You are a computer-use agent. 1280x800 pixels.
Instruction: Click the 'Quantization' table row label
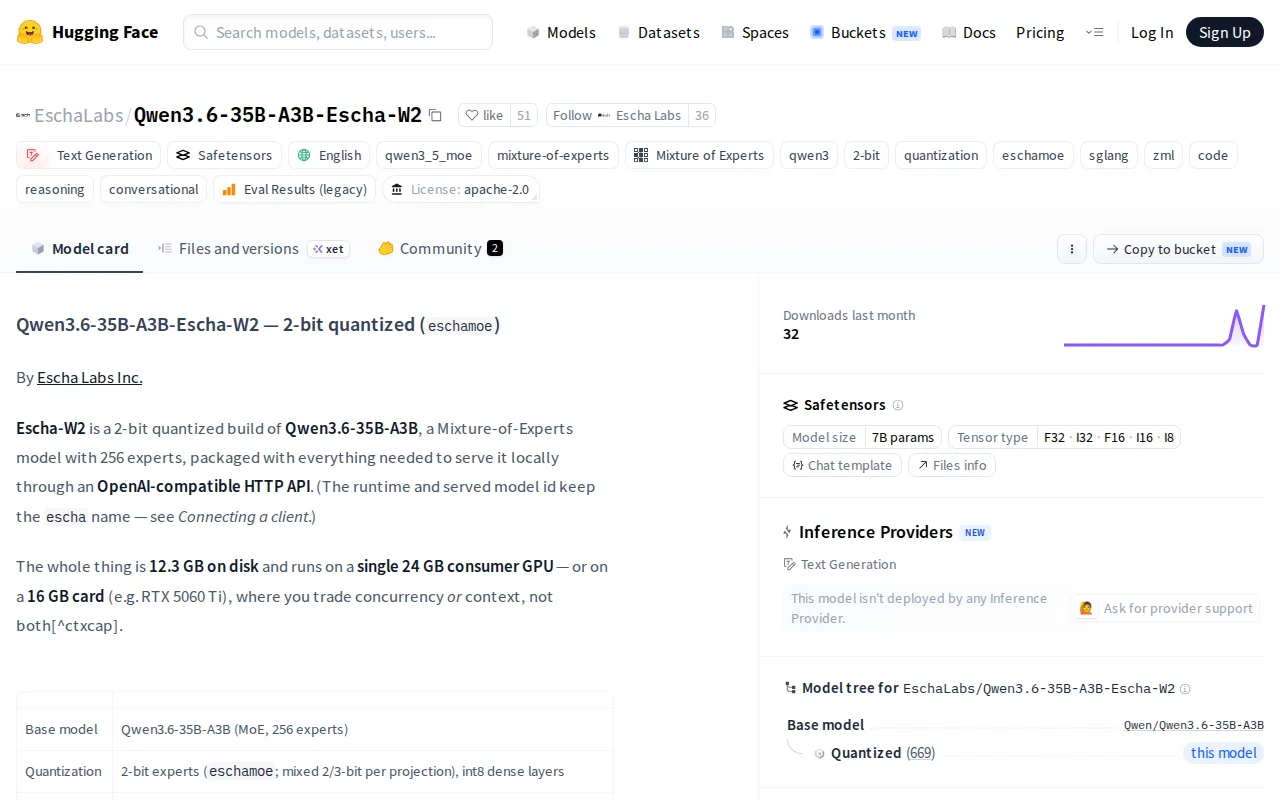click(64, 771)
